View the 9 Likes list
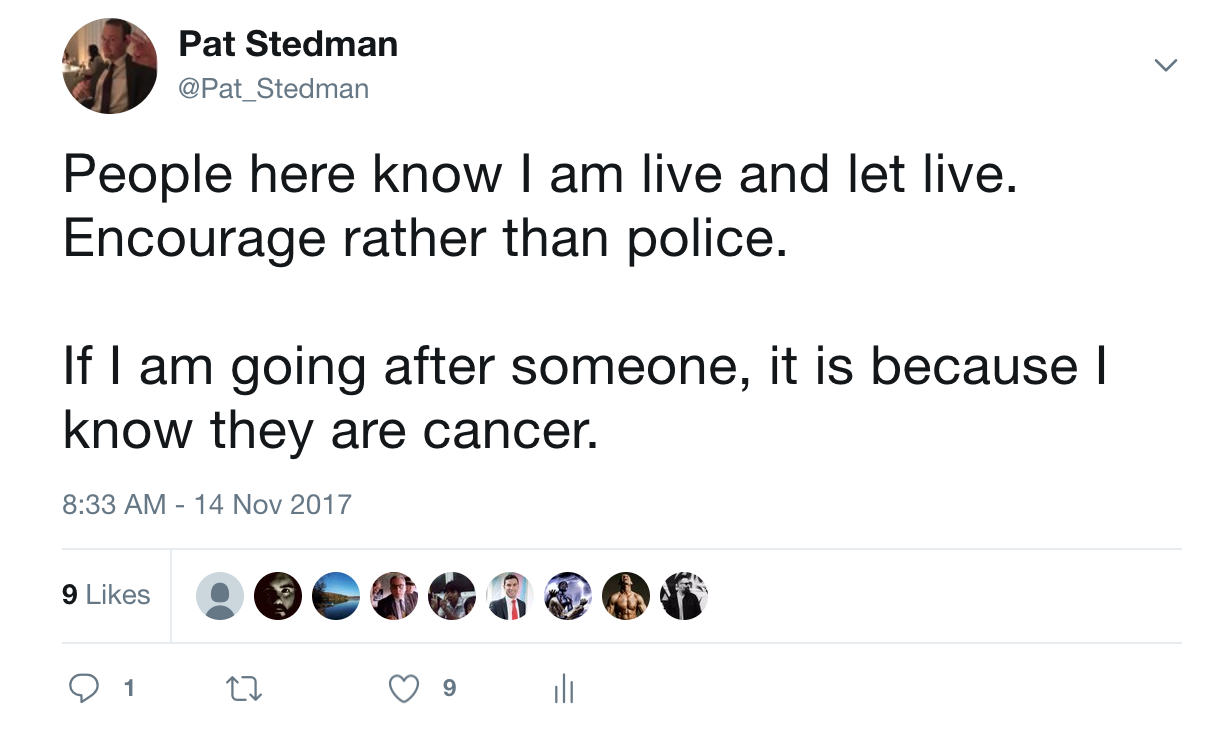Viewport: 1226px width, 738px height. click(106, 595)
